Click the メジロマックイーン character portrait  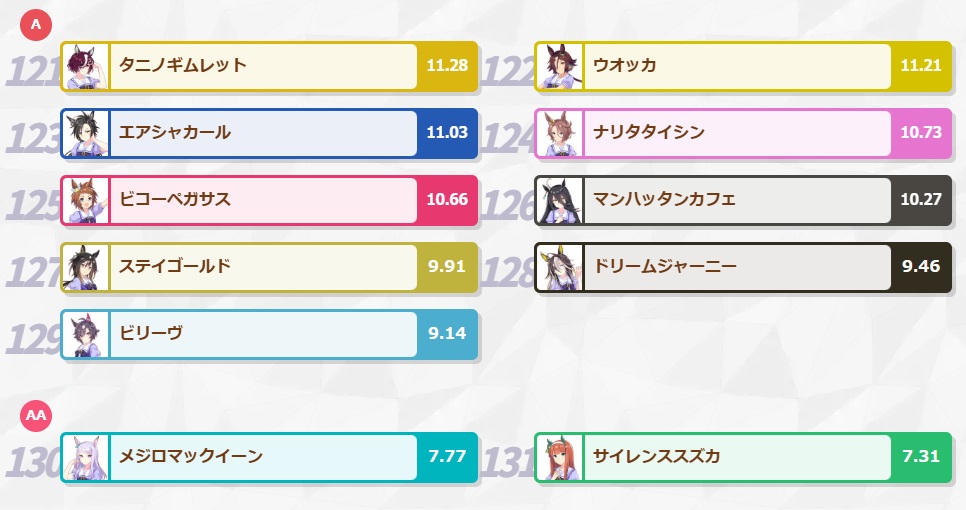(86, 458)
